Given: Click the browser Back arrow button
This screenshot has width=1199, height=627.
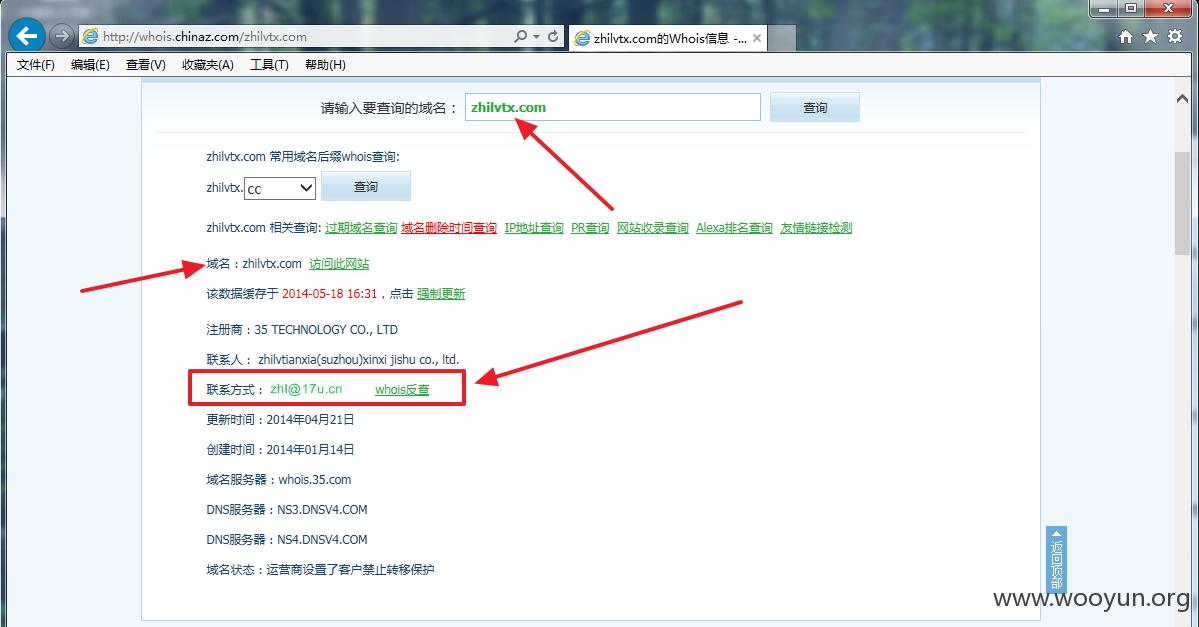Looking at the screenshot, I should [x=27, y=35].
